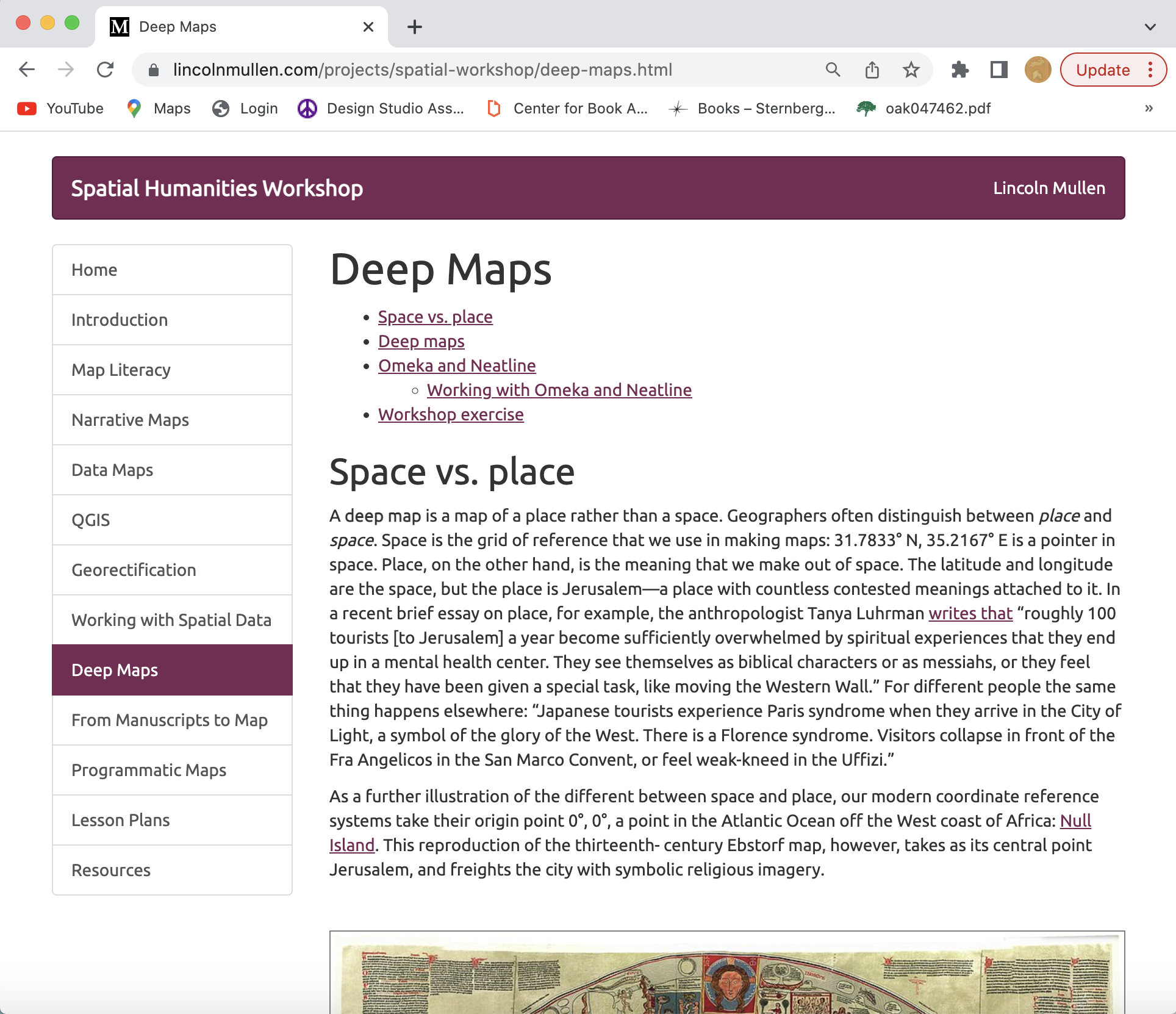Open the Extensions puzzle icon
The image size is (1176, 1014).
click(960, 70)
